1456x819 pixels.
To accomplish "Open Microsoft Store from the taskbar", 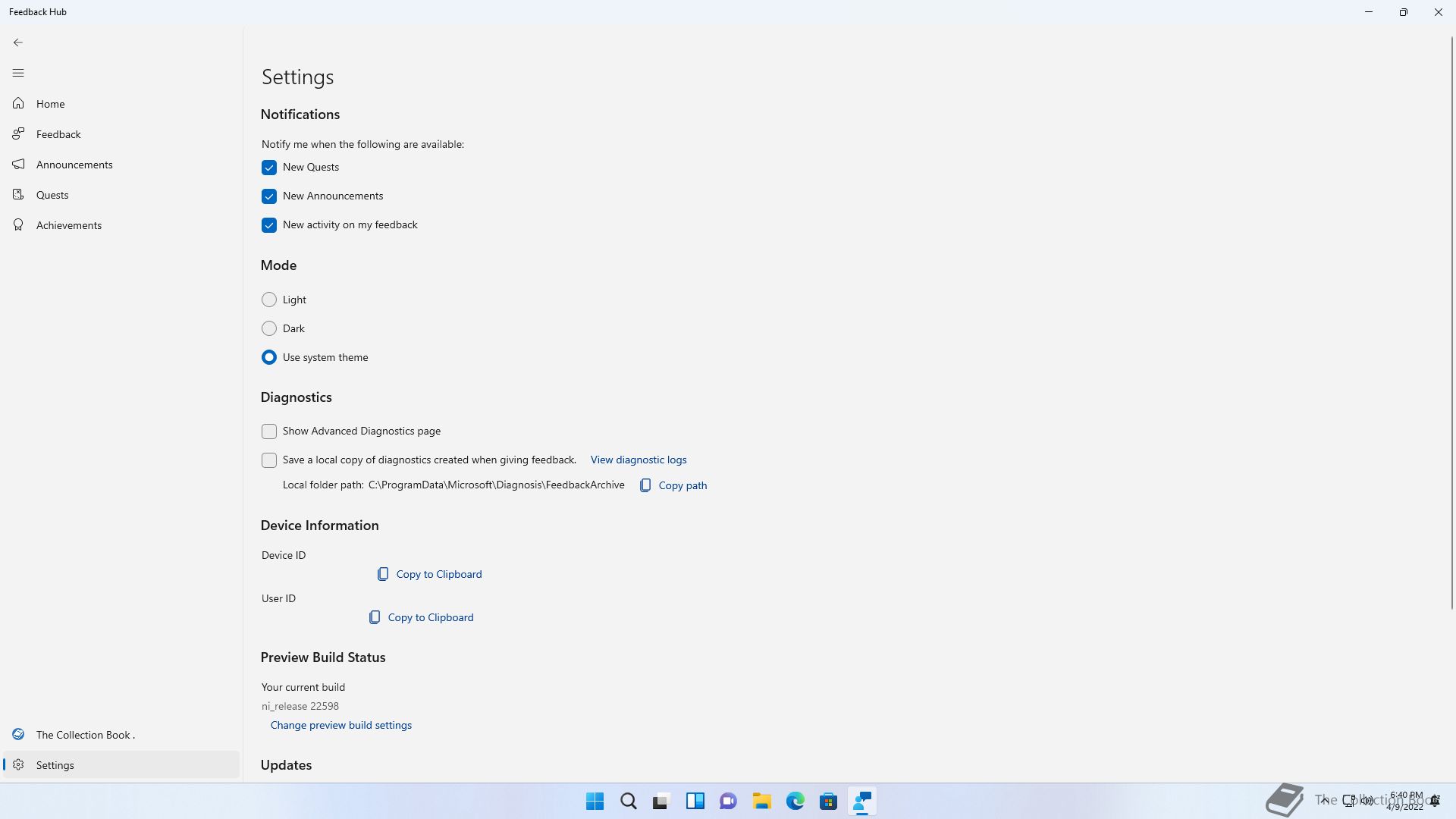I will point(829,801).
